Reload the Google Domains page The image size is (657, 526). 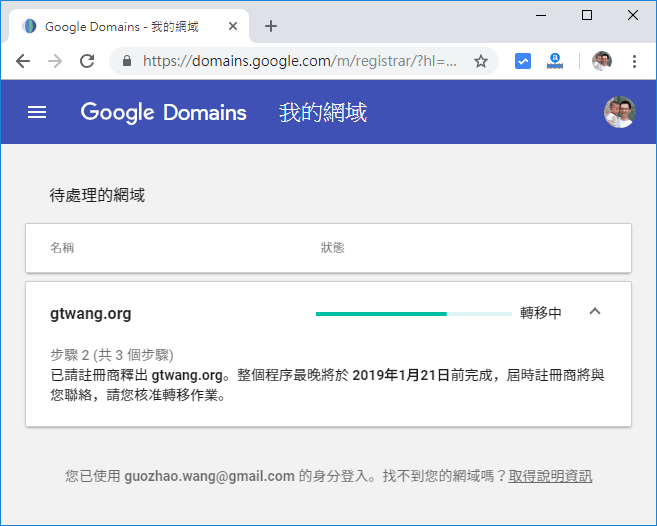click(x=87, y=61)
